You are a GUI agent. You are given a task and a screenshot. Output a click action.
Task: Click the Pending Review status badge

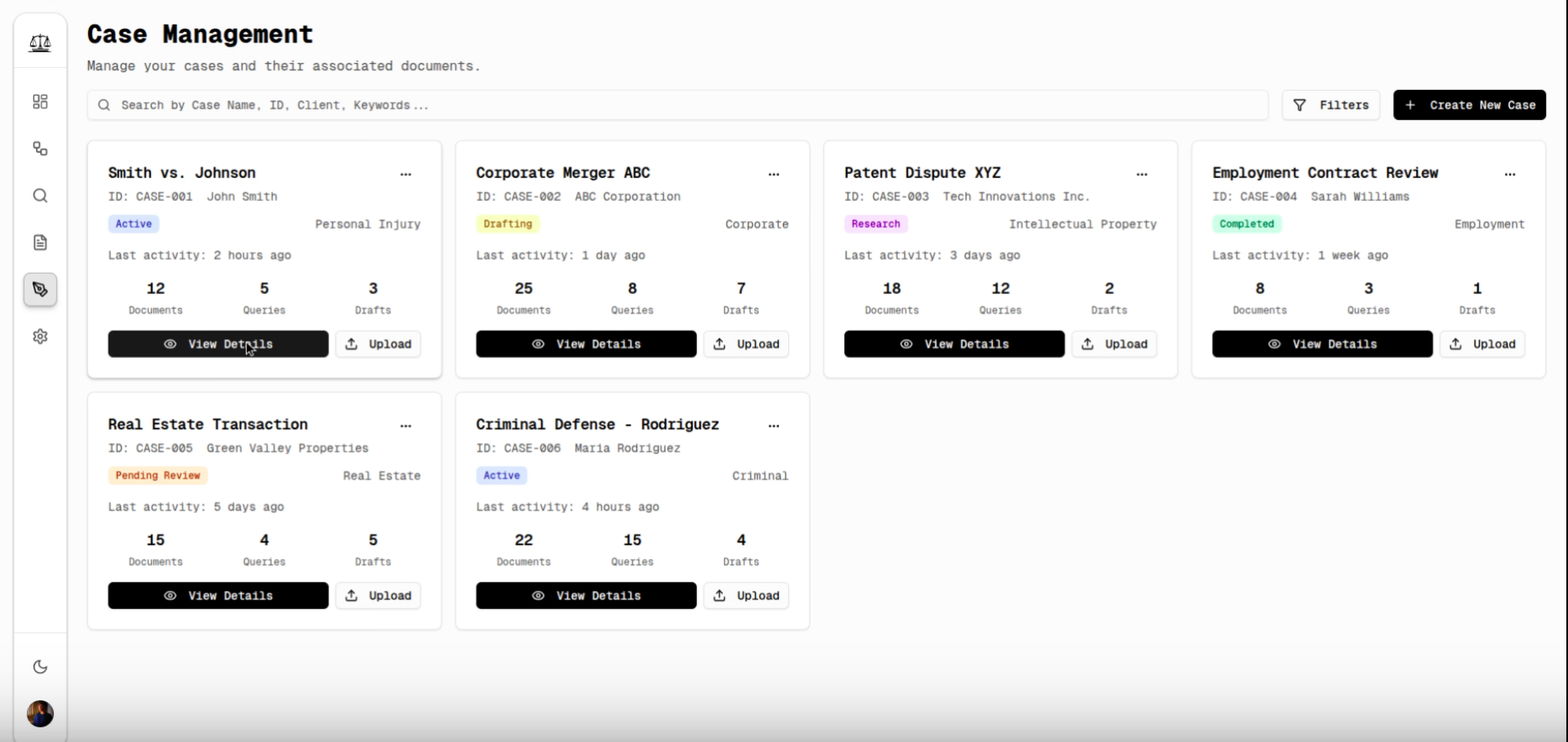(x=158, y=476)
